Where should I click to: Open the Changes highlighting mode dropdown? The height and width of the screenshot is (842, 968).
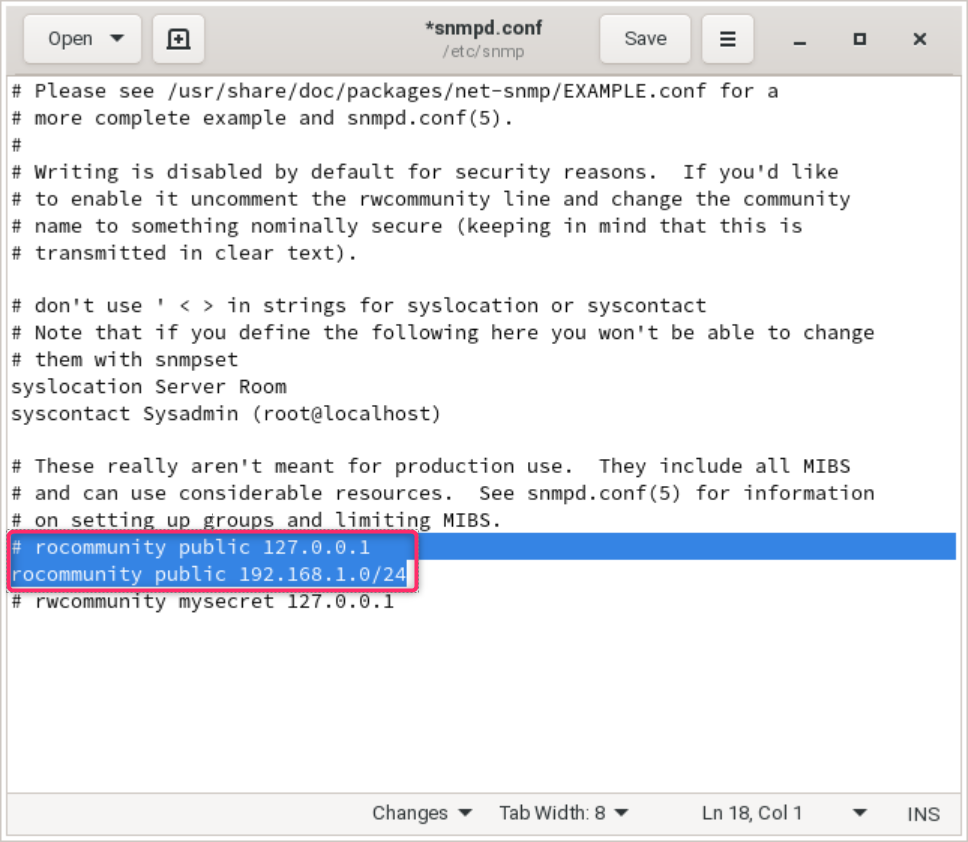point(422,813)
